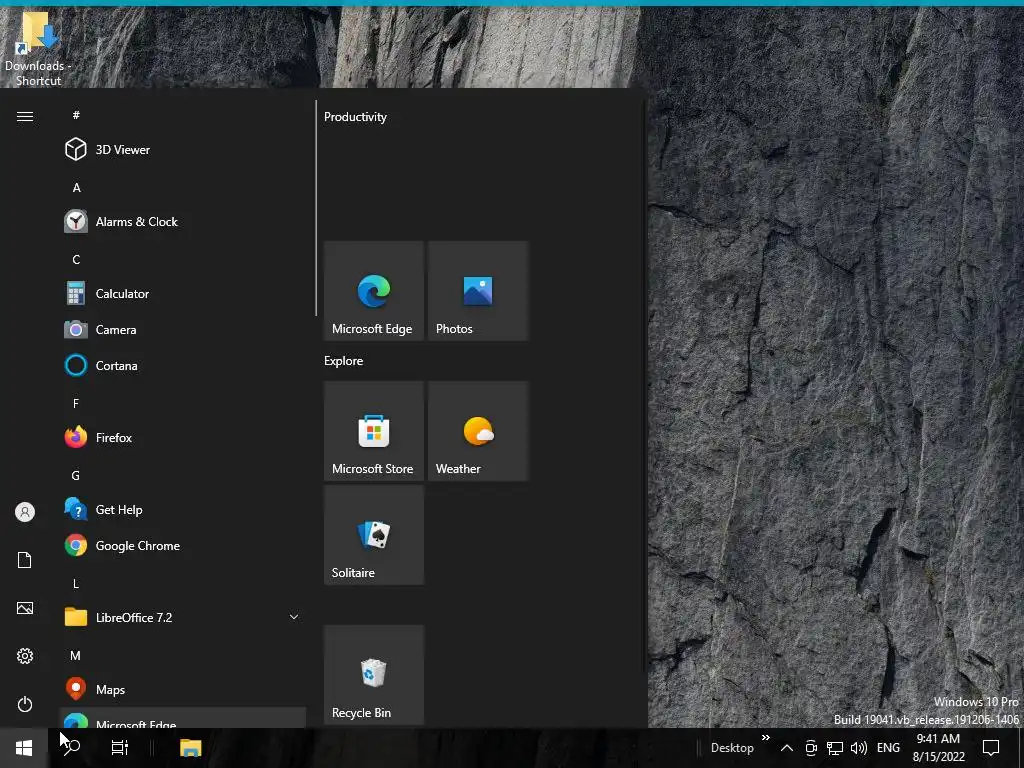This screenshot has width=1024, height=768.
Task: Click the Windows Start button
Action: pyautogui.click(x=24, y=748)
